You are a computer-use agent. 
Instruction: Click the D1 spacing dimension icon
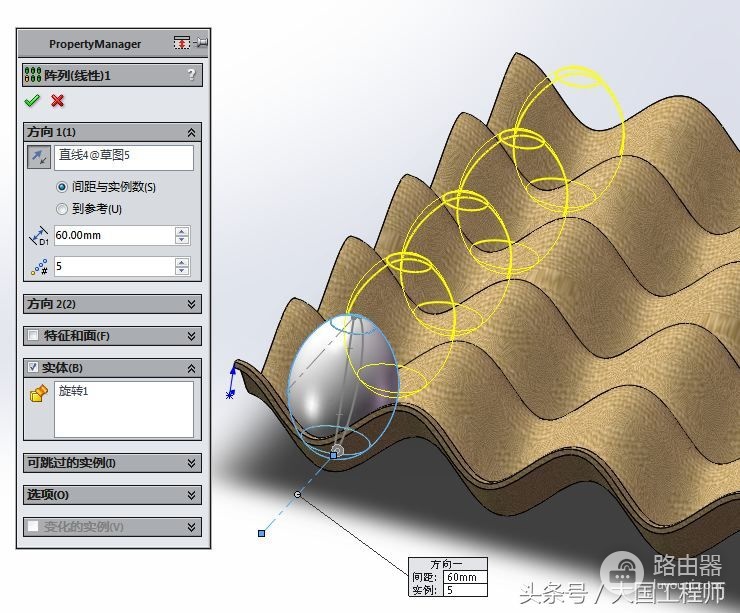[x=39, y=235]
